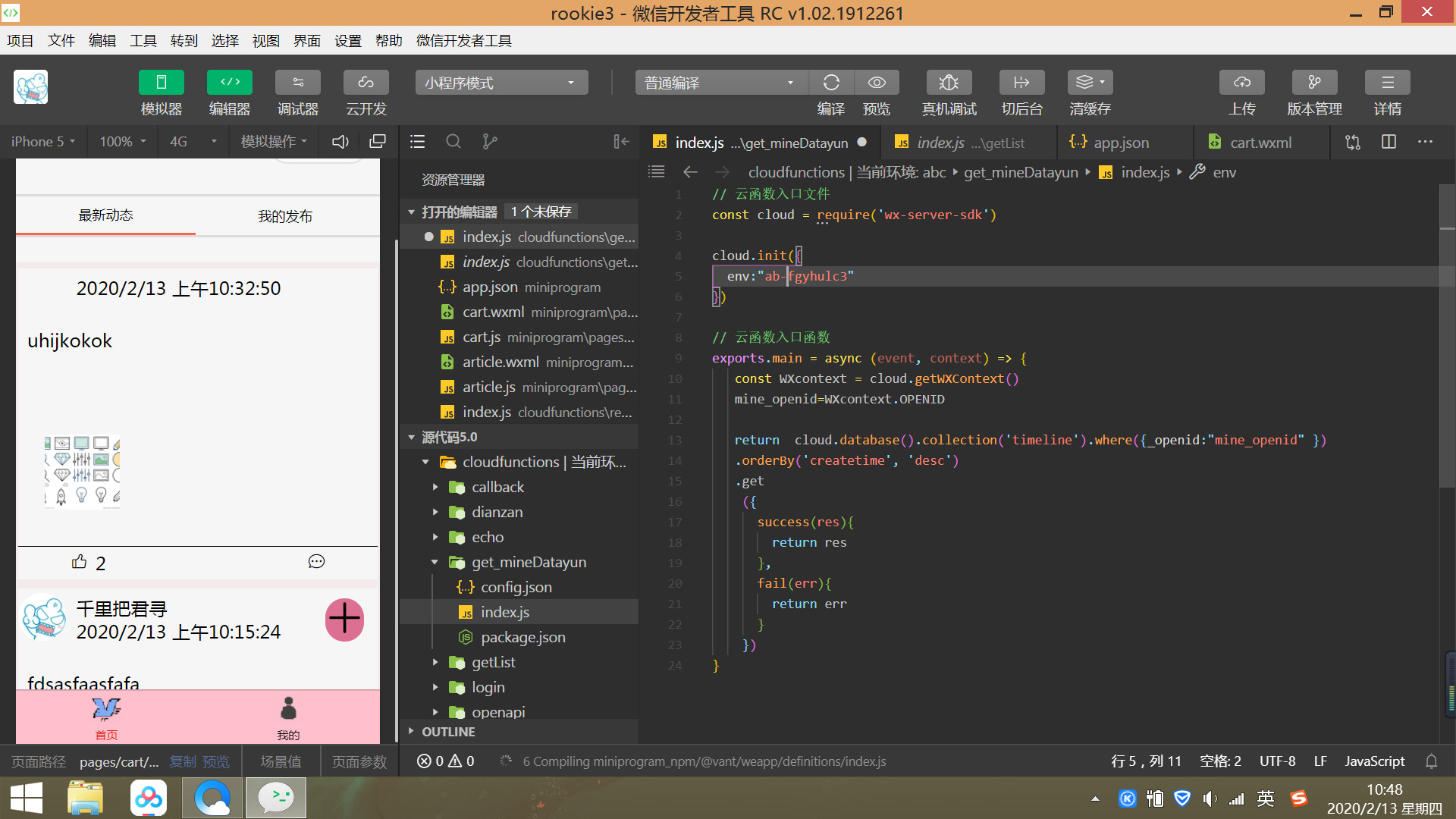Click the upload cloud icon
This screenshot has height=819, width=1456.
(1241, 83)
